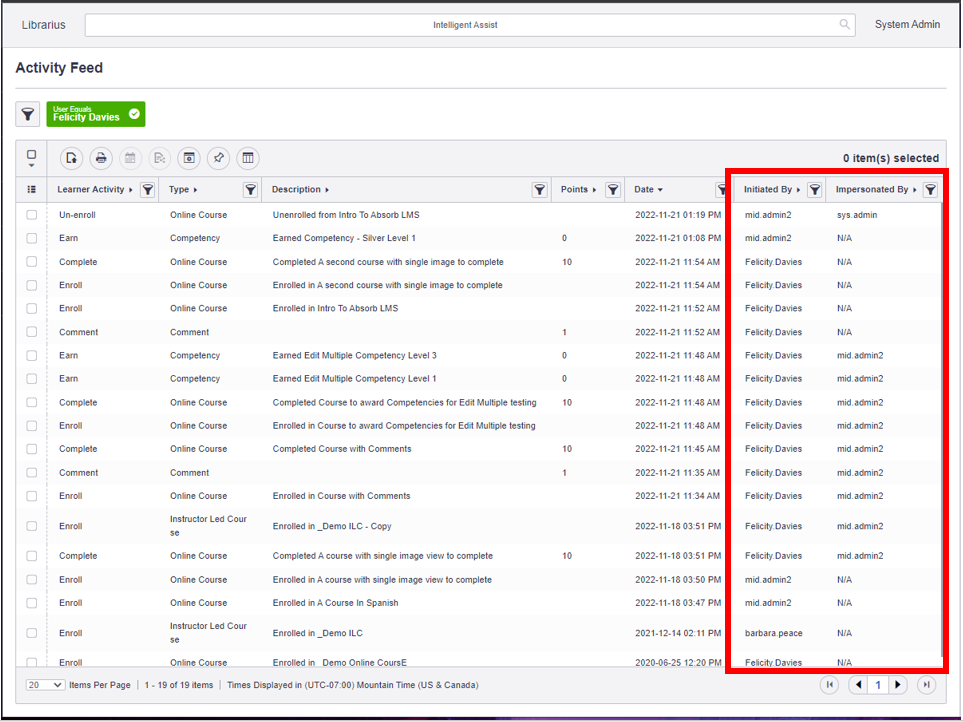Click the System Admin menu
The image size is (963, 722).
[x=906, y=24]
